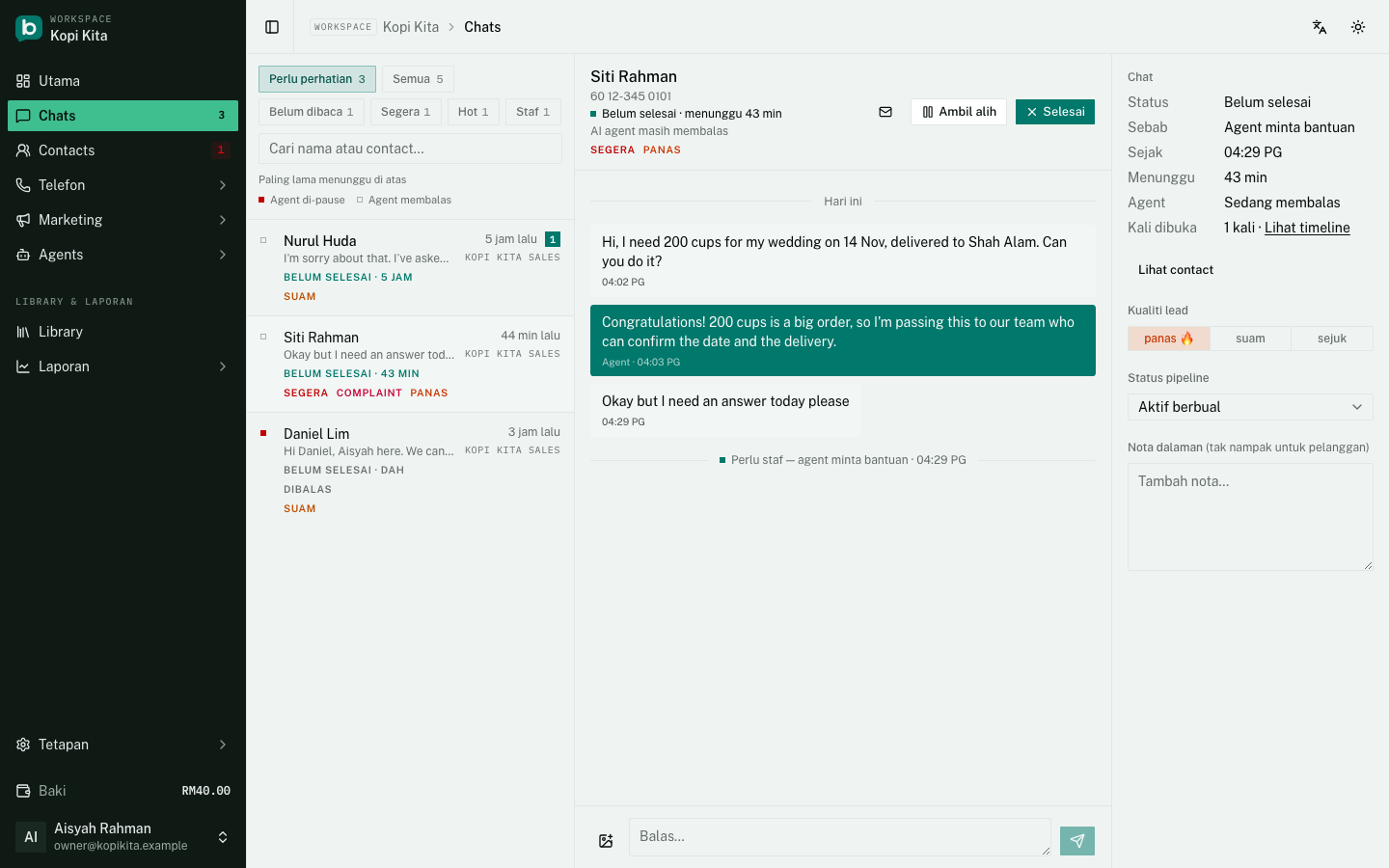The image size is (1389, 868).
Task: Open Siti Rahman chat in the list
Action: pos(410,365)
